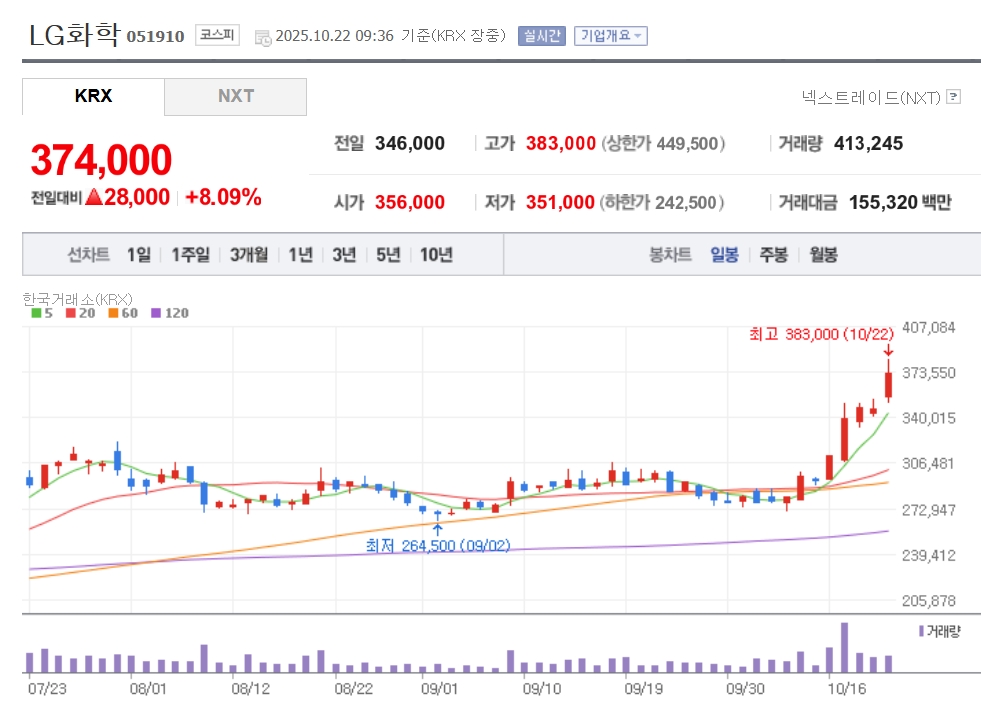981x721 pixels.
Task: Switch to the NXT tab
Action: pos(235,96)
